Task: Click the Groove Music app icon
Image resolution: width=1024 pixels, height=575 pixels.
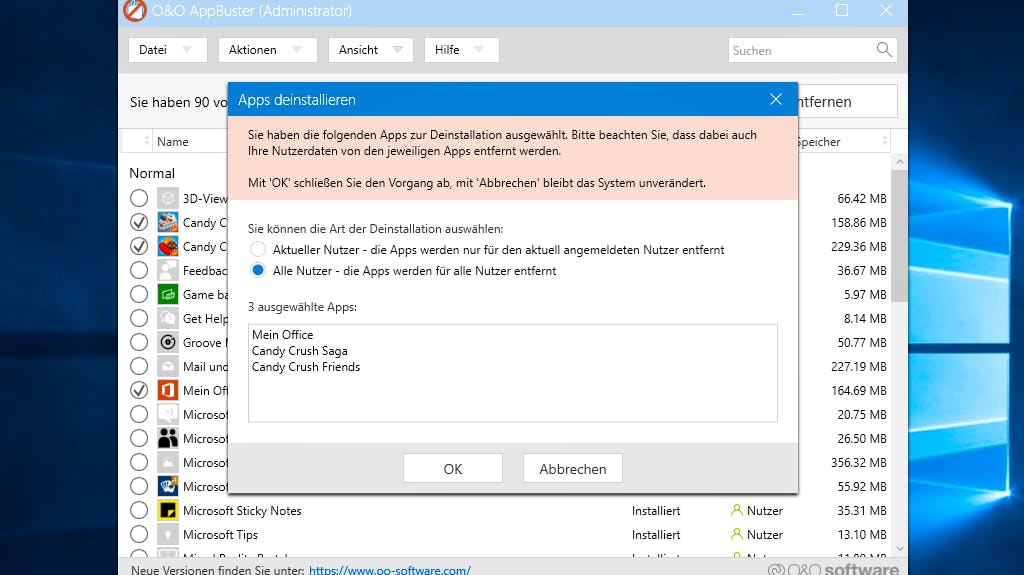Action: pos(168,342)
